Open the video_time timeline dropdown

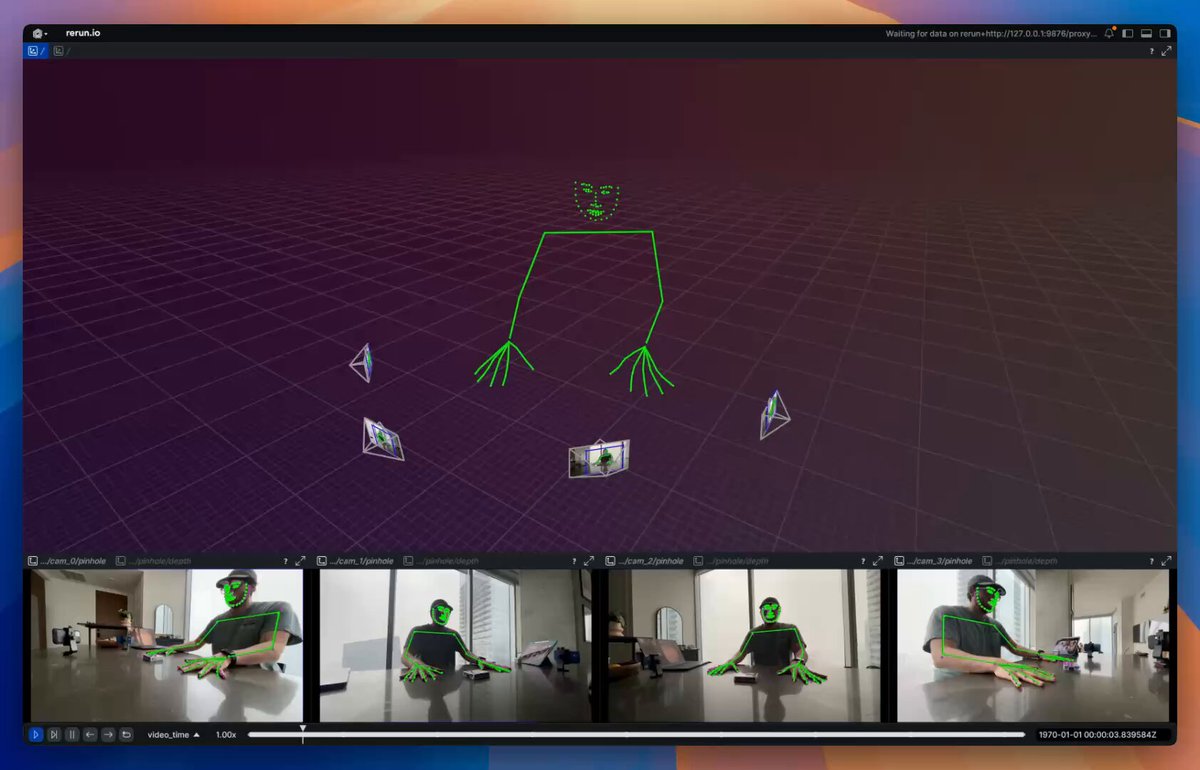click(173, 734)
